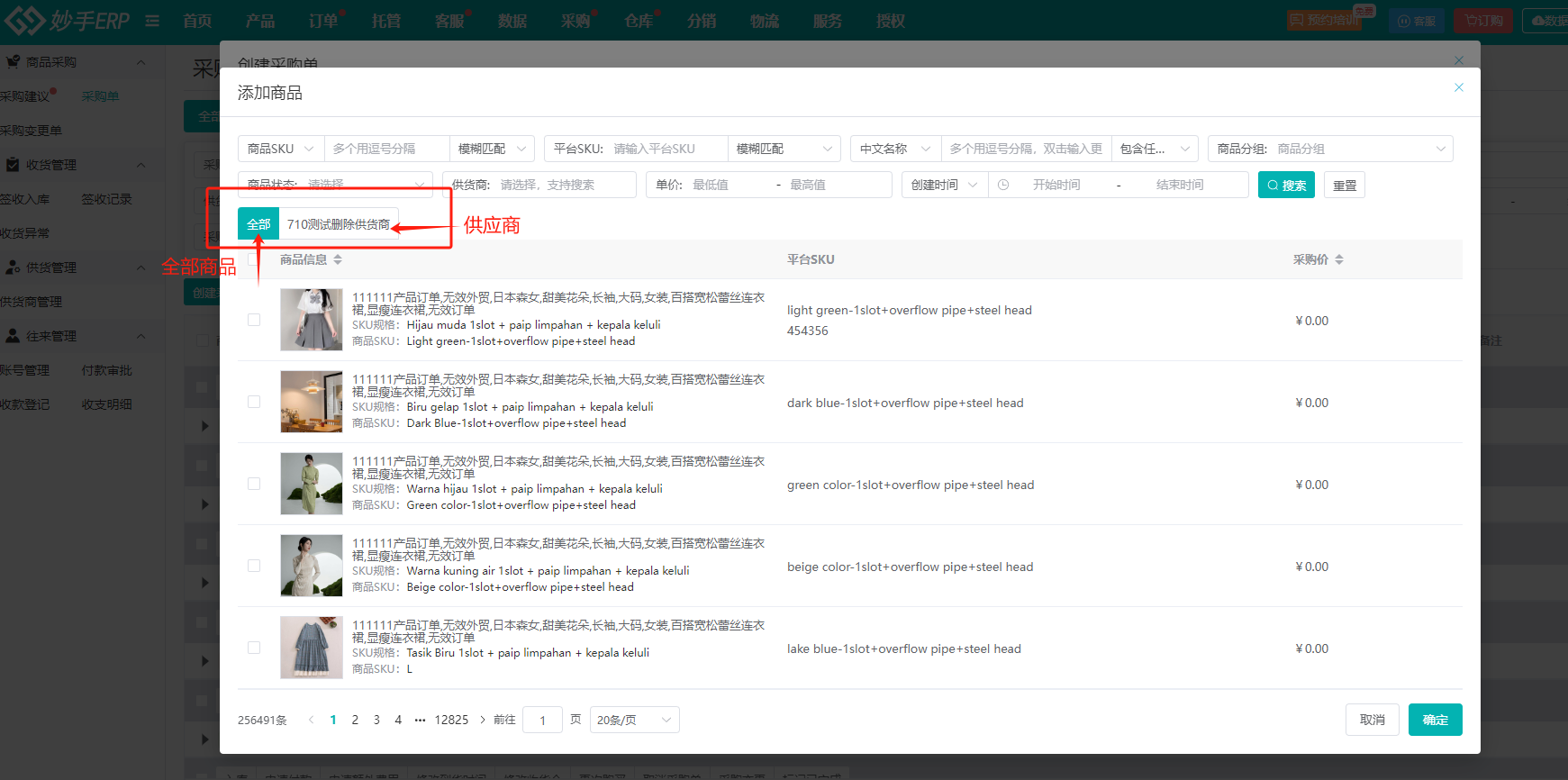Go to page 2
This screenshot has height=780, width=1568.
[x=355, y=720]
